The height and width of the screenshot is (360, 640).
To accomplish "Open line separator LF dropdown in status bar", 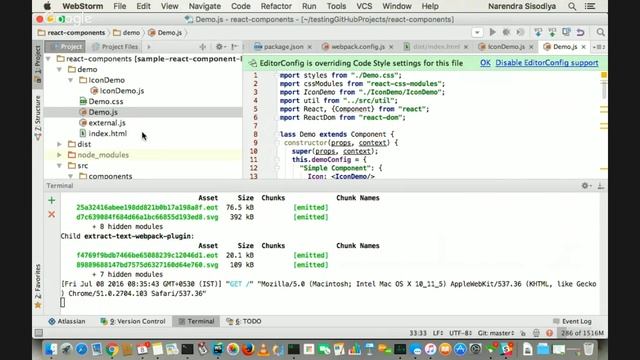I will tap(438, 333).
